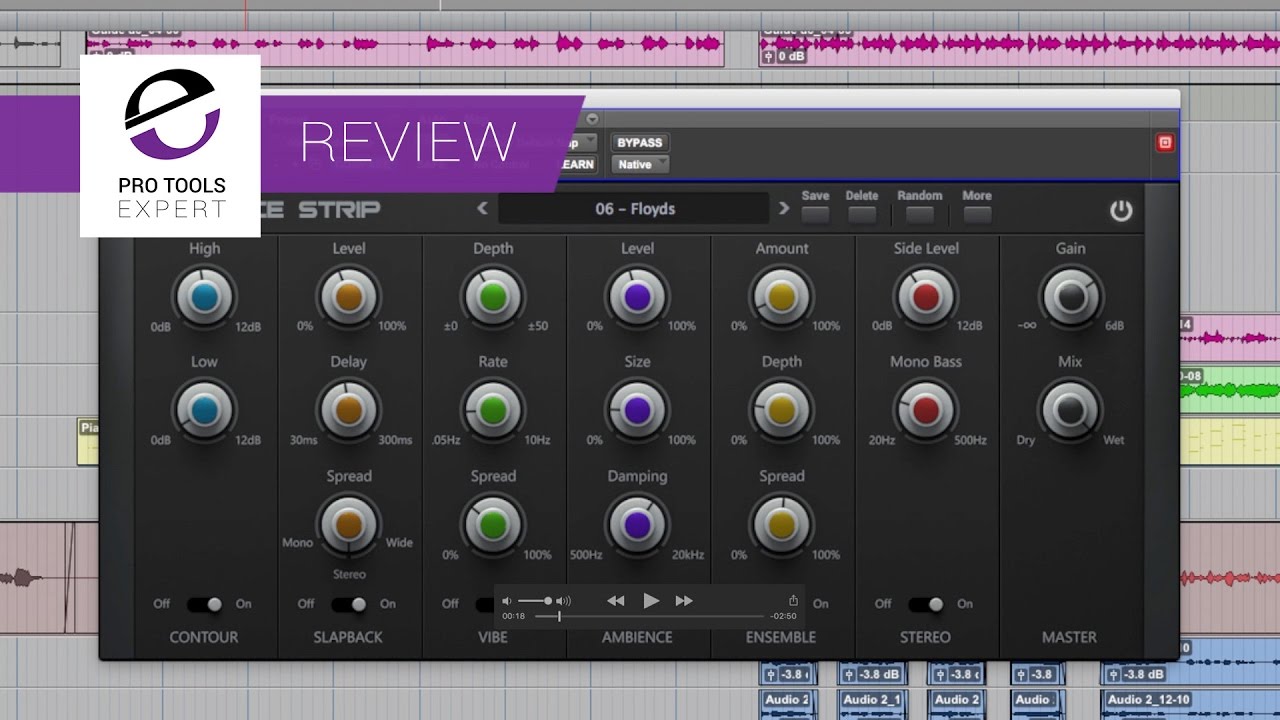Click the red target button in plugin header
Screen dimensions: 1280x720
click(1165, 143)
